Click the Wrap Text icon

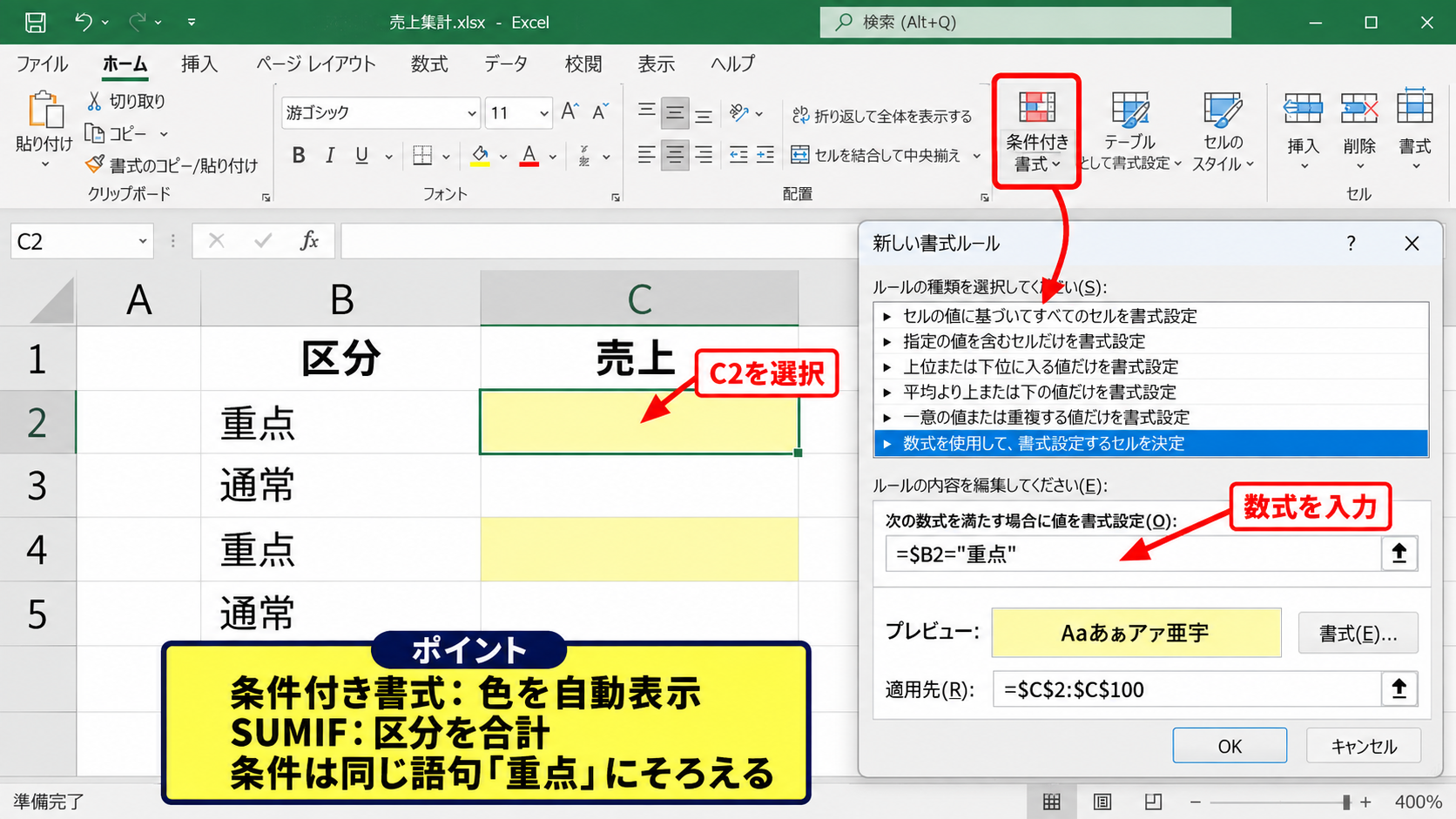pos(800,115)
